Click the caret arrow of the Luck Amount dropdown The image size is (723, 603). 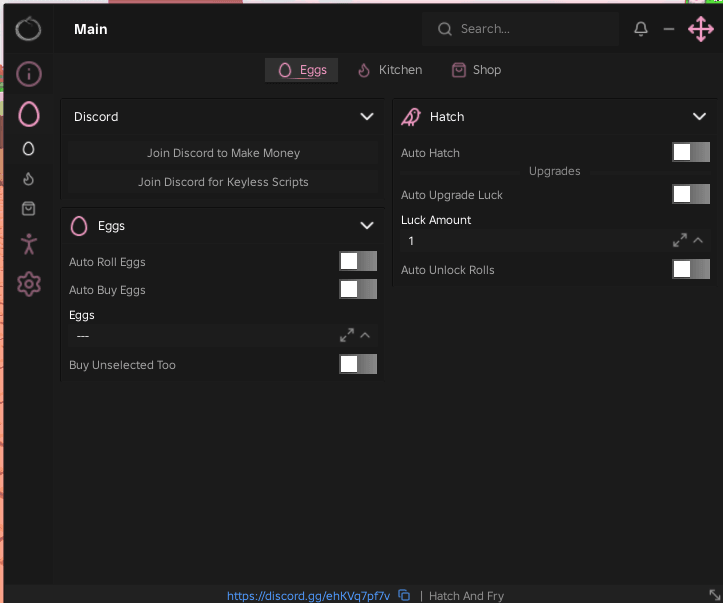click(698, 240)
